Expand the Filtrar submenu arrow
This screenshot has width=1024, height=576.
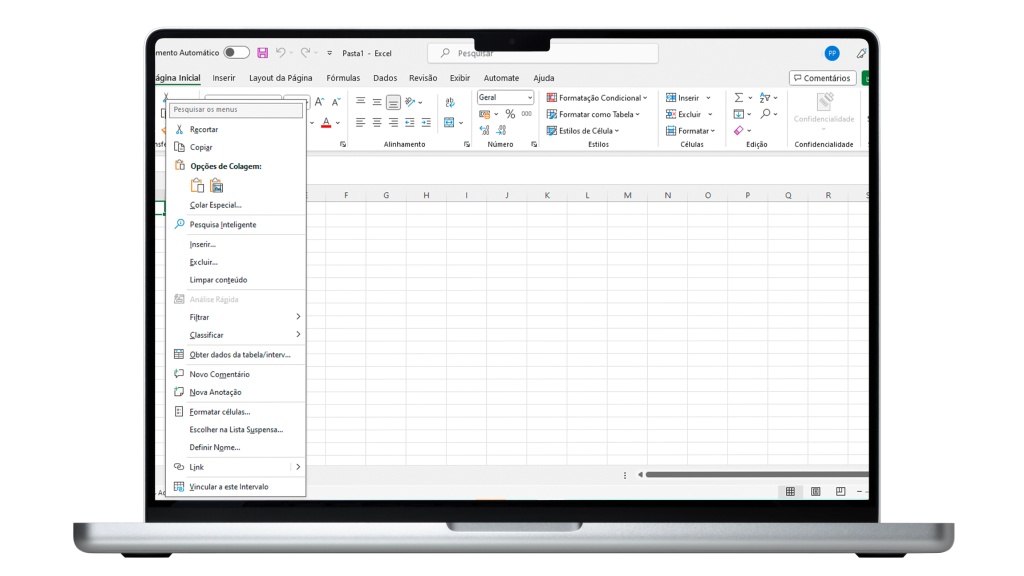pos(298,317)
